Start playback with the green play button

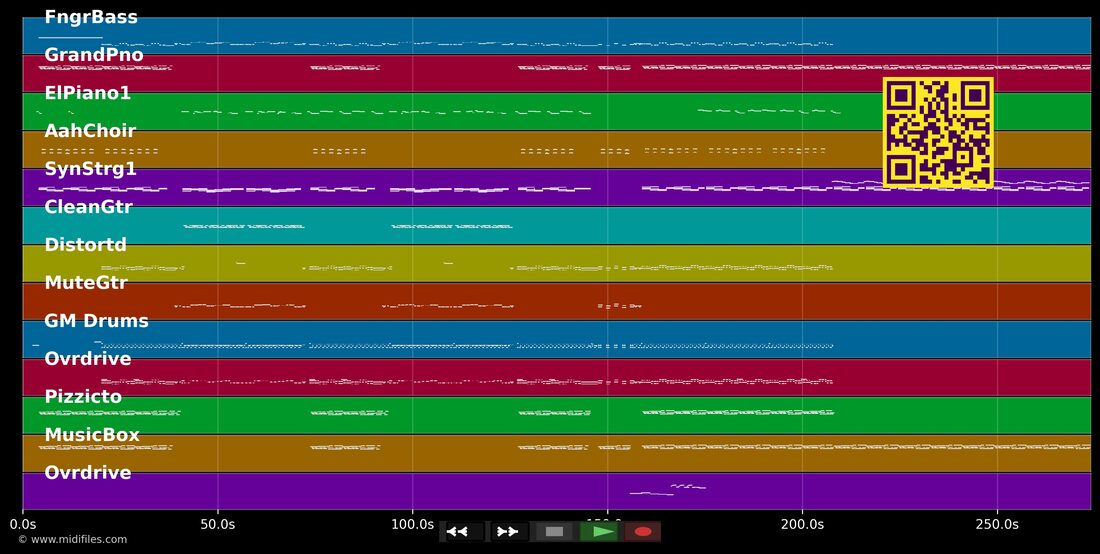tap(598, 532)
